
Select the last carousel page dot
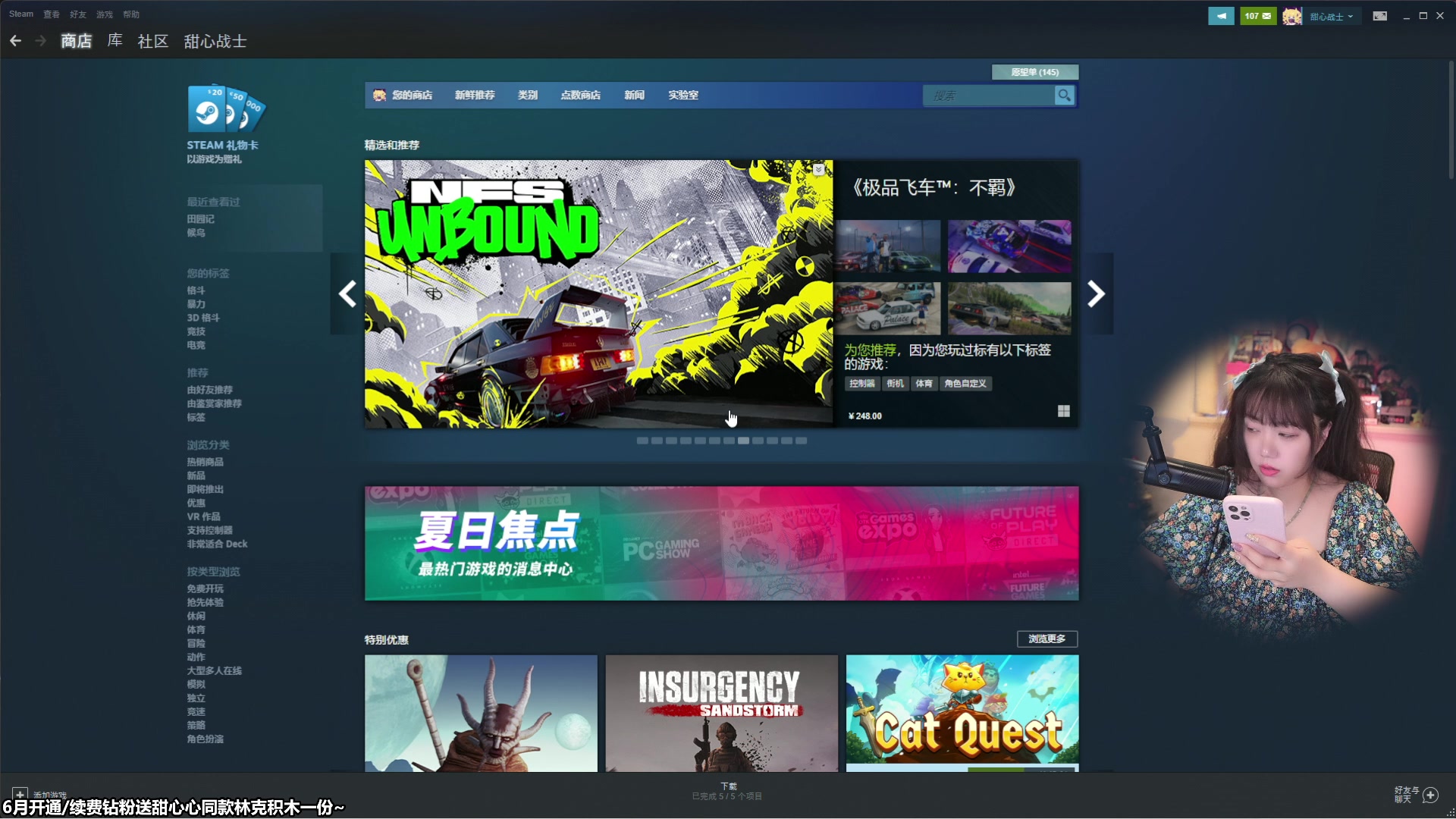point(802,441)
